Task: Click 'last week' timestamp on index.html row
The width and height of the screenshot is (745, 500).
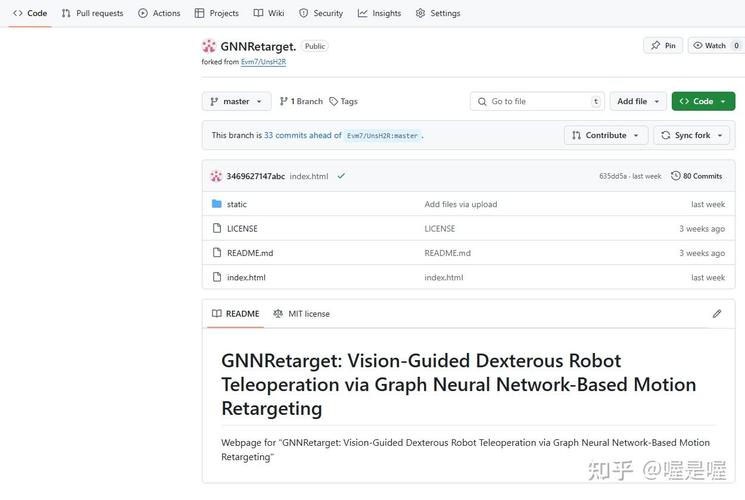Action: point(708,278)
